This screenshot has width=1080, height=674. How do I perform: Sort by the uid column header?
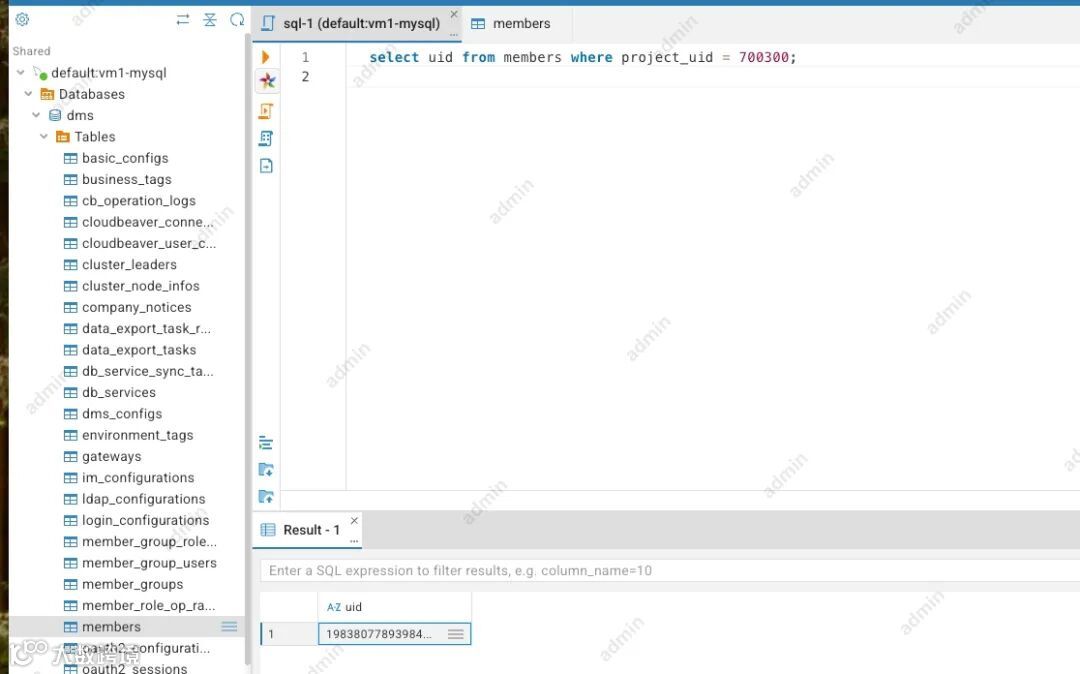pos(395,607)
